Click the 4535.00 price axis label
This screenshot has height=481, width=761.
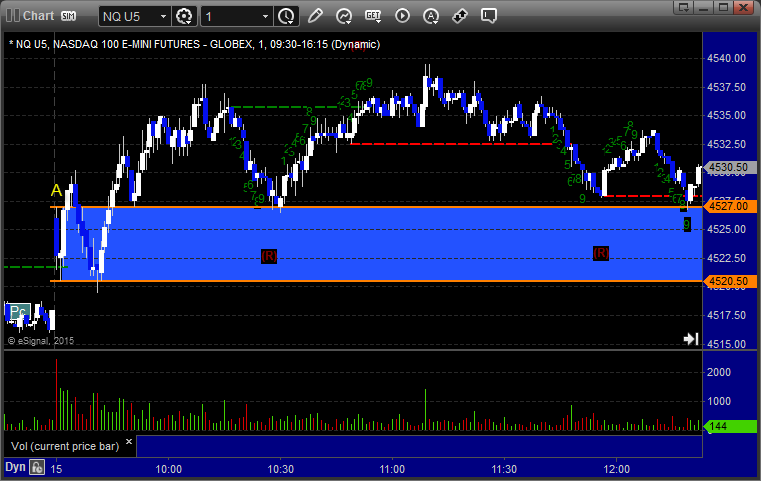(727, 116)
